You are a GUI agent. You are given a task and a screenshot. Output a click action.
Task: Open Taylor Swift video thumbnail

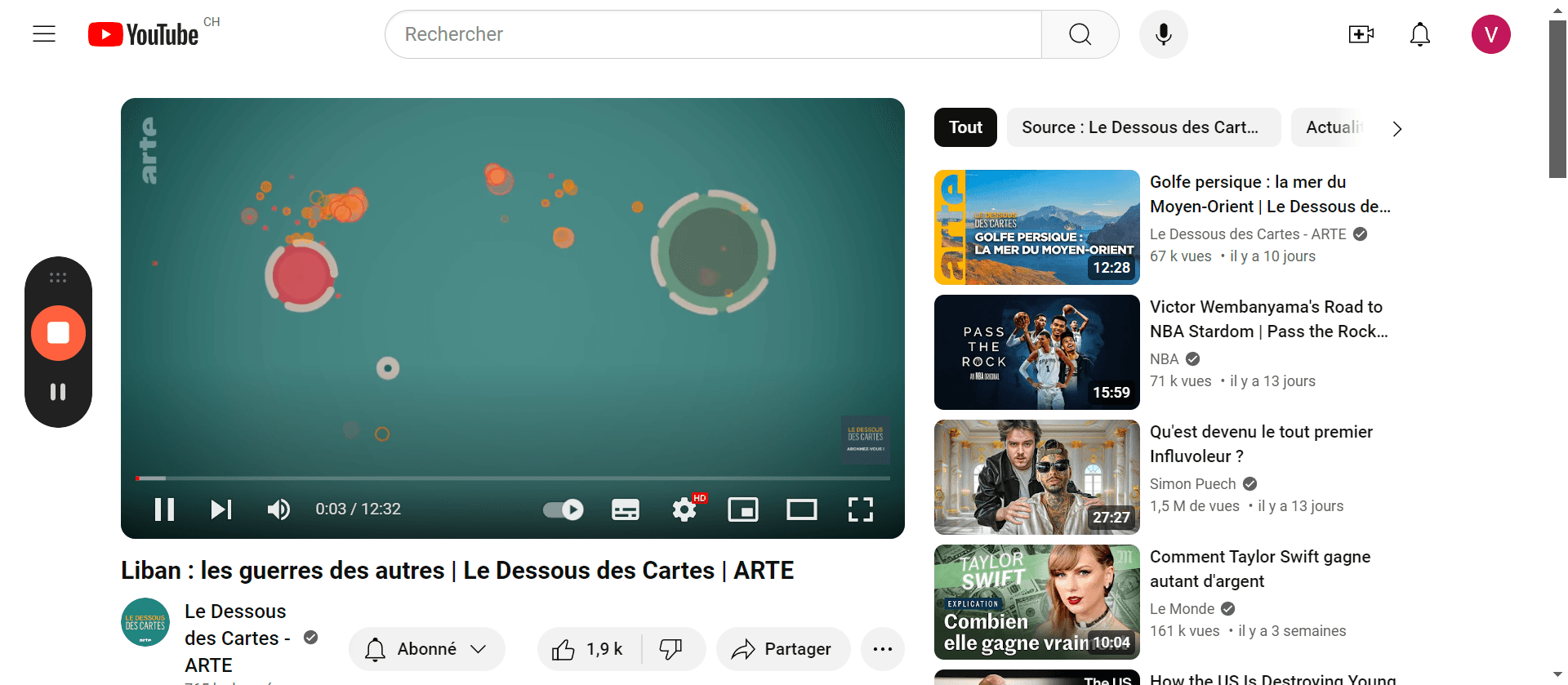tap(1037, 602)
